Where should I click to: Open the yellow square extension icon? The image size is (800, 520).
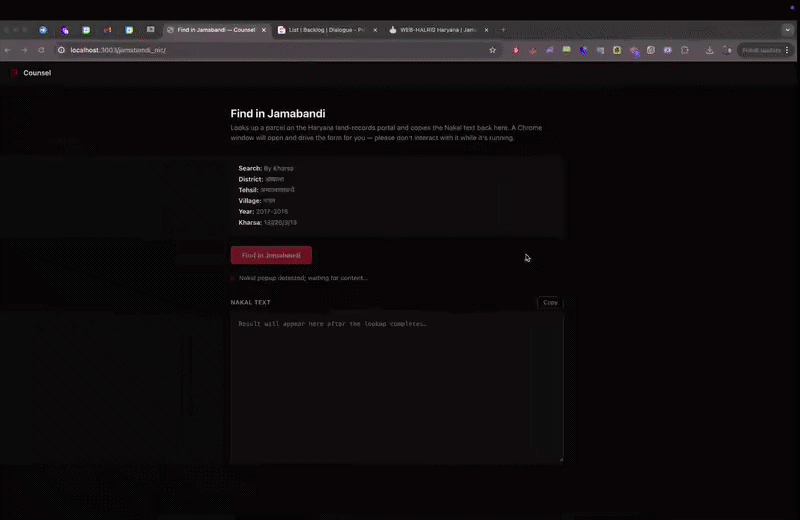click(x=617, y=50)
